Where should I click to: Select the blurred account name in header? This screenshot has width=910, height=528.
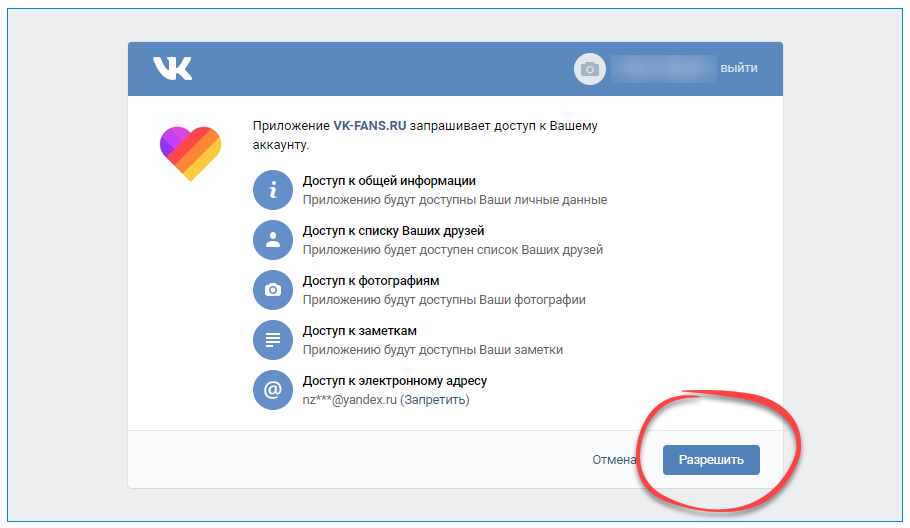(662, 68)
